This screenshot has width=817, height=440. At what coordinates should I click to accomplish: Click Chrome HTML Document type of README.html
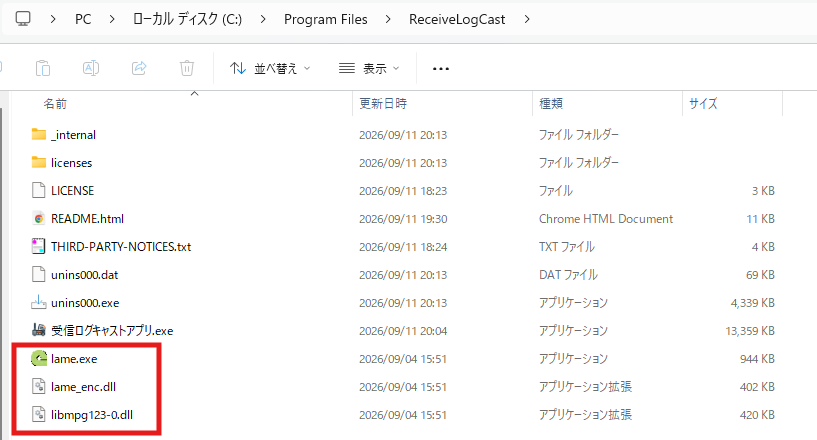click(606, 219)
